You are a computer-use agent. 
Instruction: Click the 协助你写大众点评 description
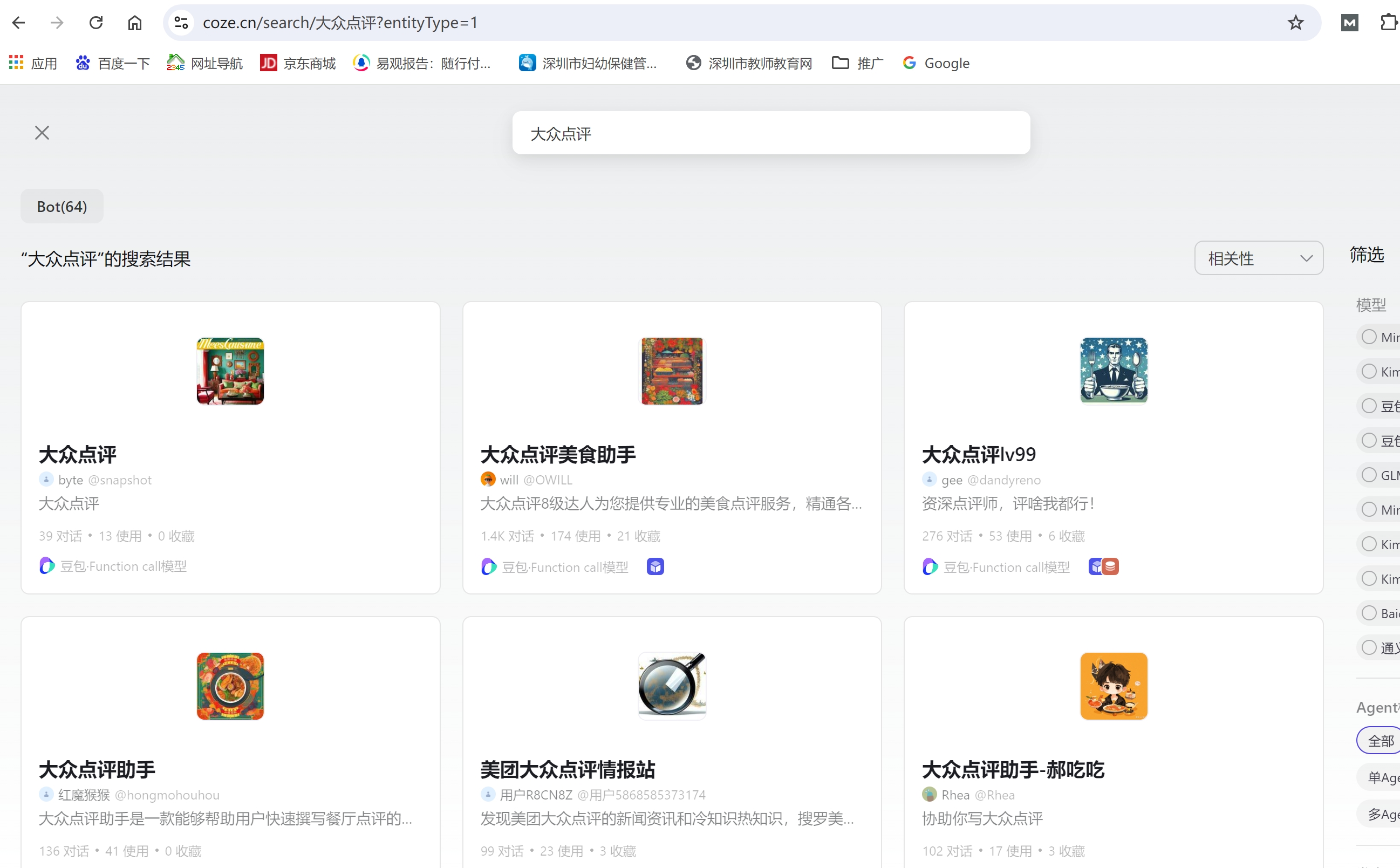point(982,818)
